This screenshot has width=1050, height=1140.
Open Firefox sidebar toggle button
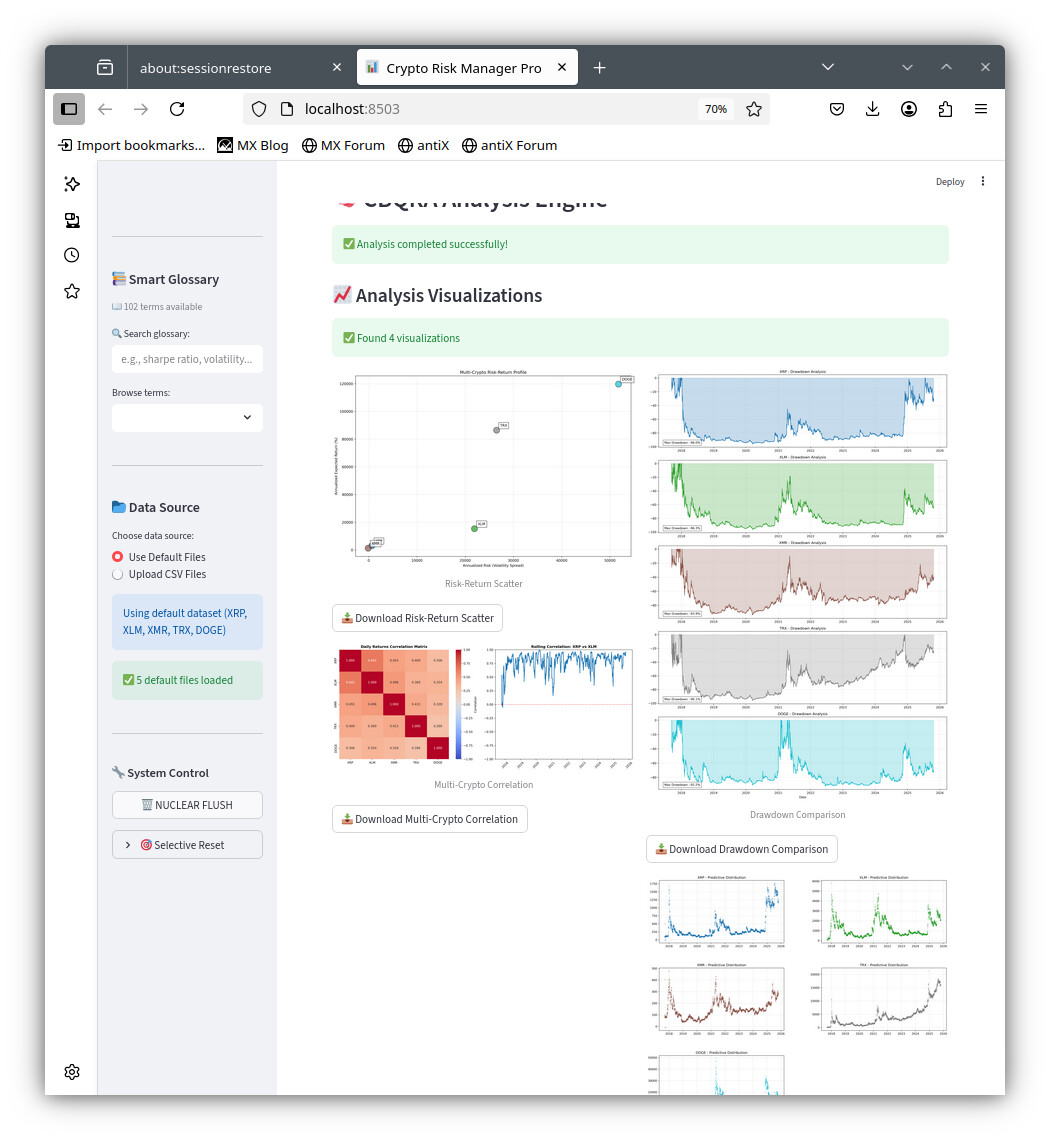[x=69, y=109]
